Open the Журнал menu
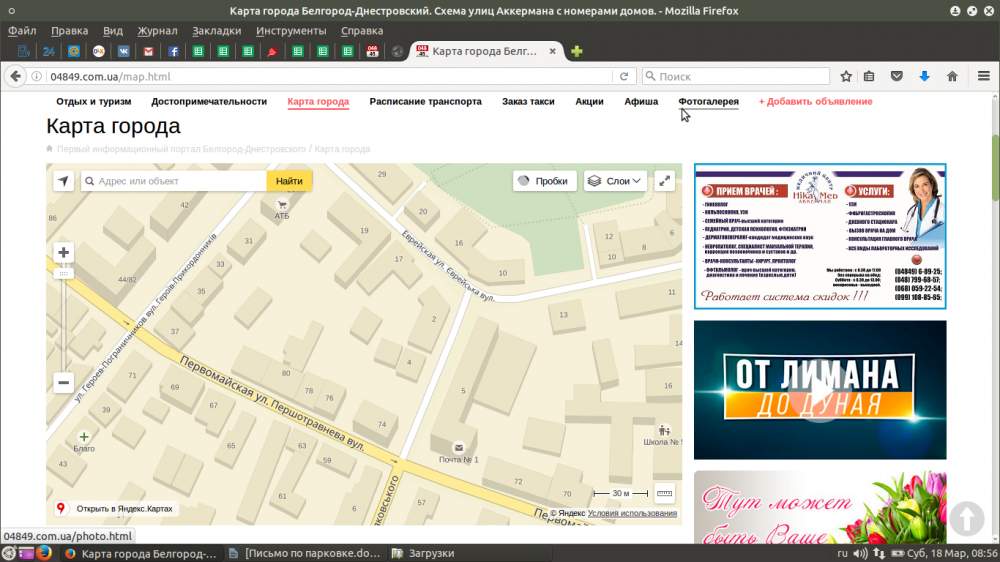The image size is (1000, 562). point(157,31)
